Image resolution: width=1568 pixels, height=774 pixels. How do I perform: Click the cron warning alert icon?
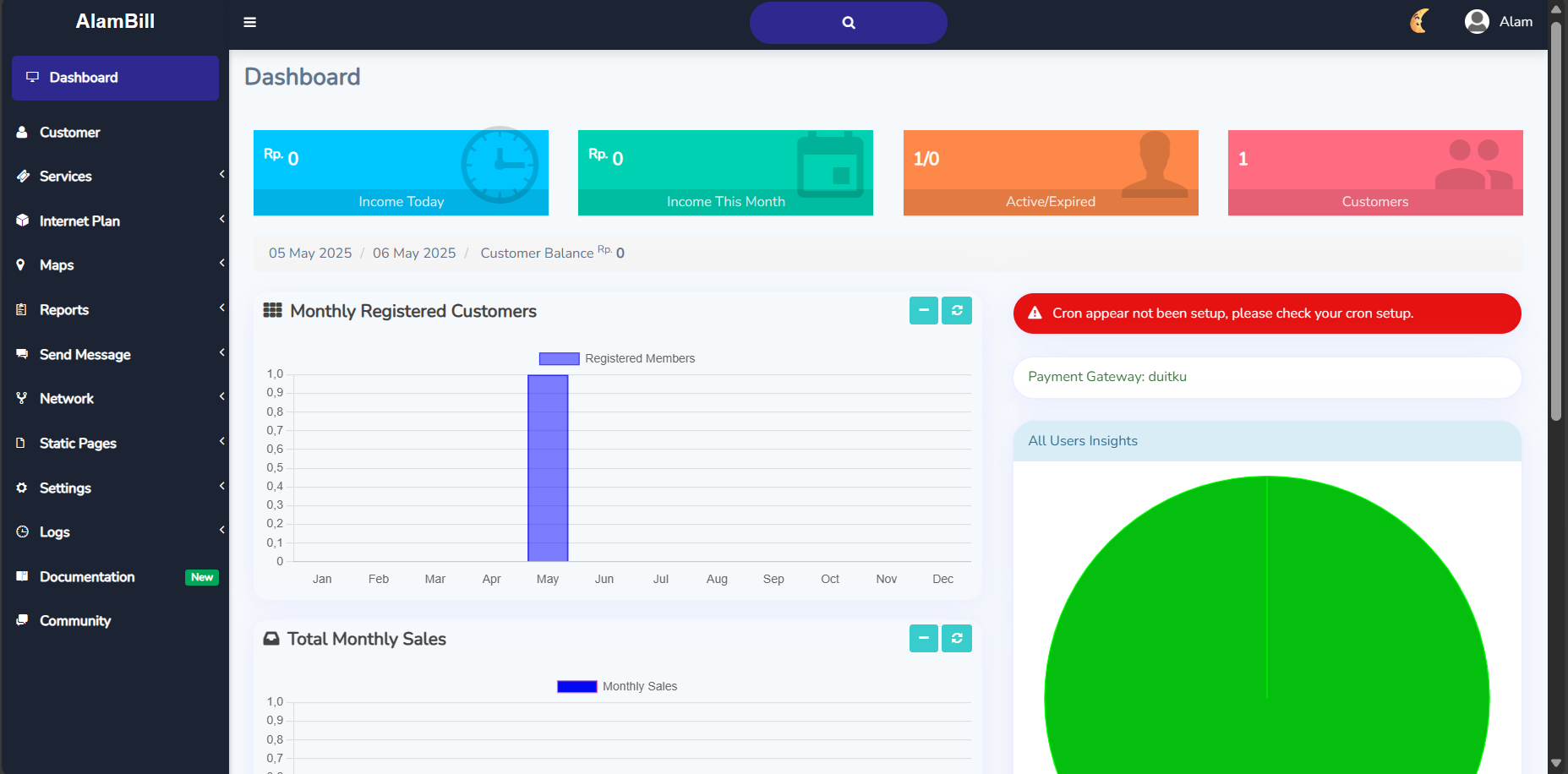[x=1035, y=313]
